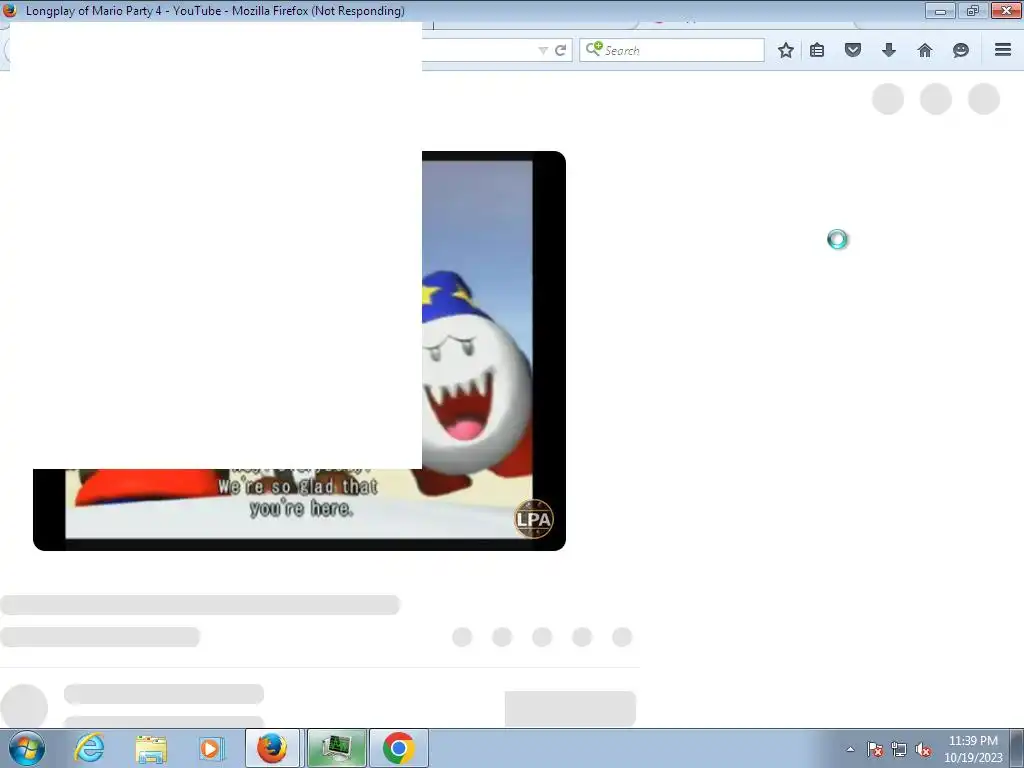This screenshot has height=768, width=1024.
Task: Open the green monitor app in taskbar
Action: click(337, 748)
